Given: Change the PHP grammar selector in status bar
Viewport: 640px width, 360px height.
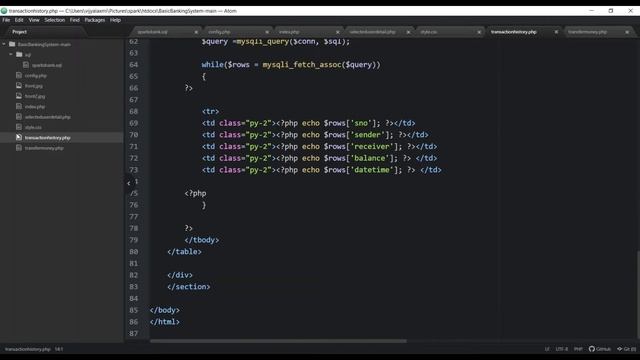Looking at the screenshot, I should tap(578, 349).
